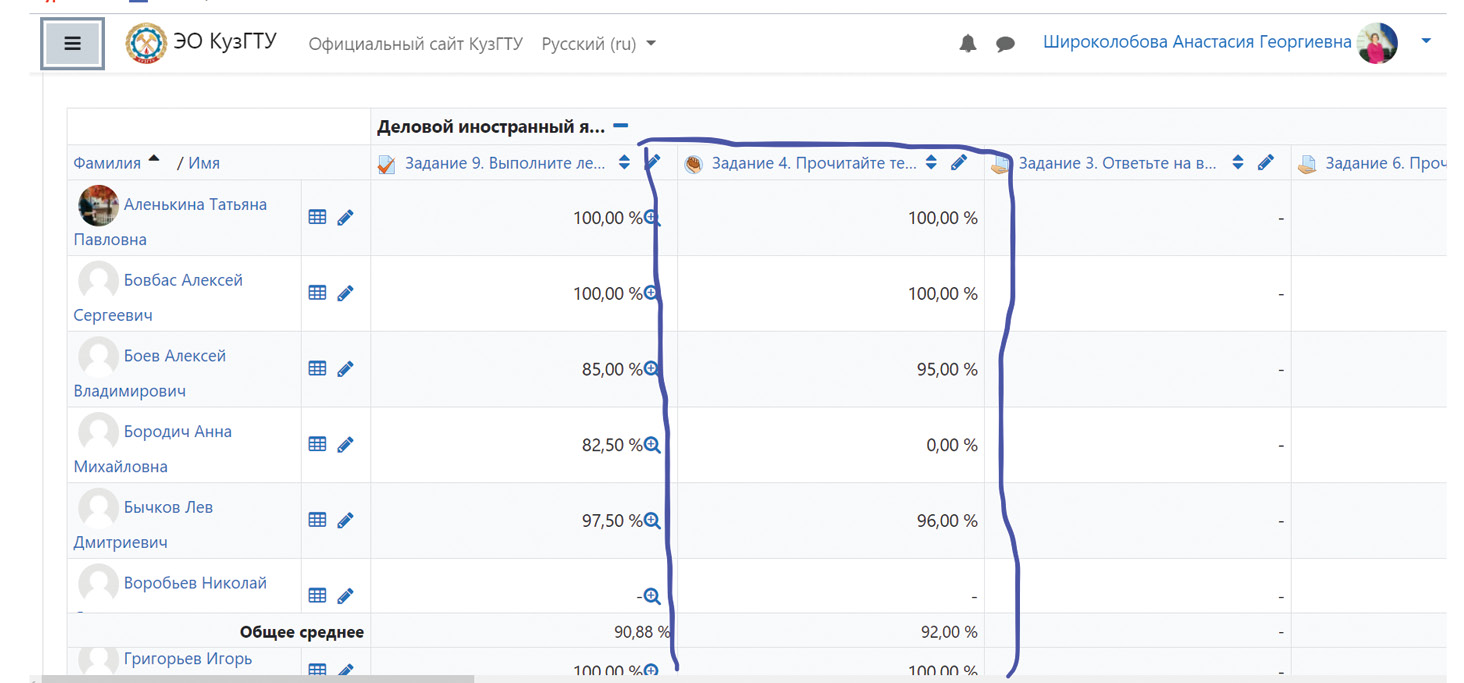Open the messages chat bubble icon
Screen dimensions: 1464x683
(x=1005, y=44)
